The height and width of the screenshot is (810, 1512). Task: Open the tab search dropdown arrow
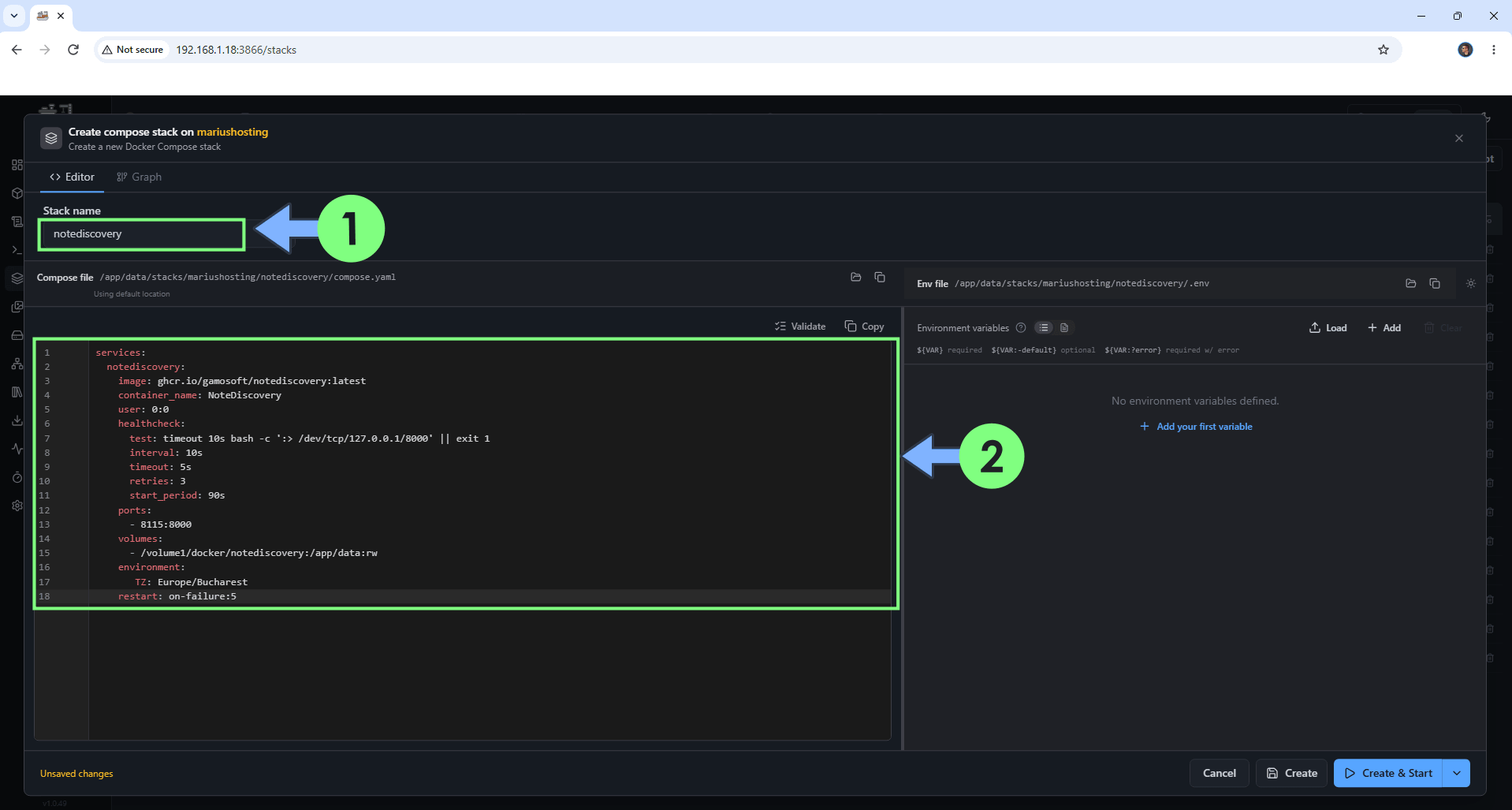[14, 16]
